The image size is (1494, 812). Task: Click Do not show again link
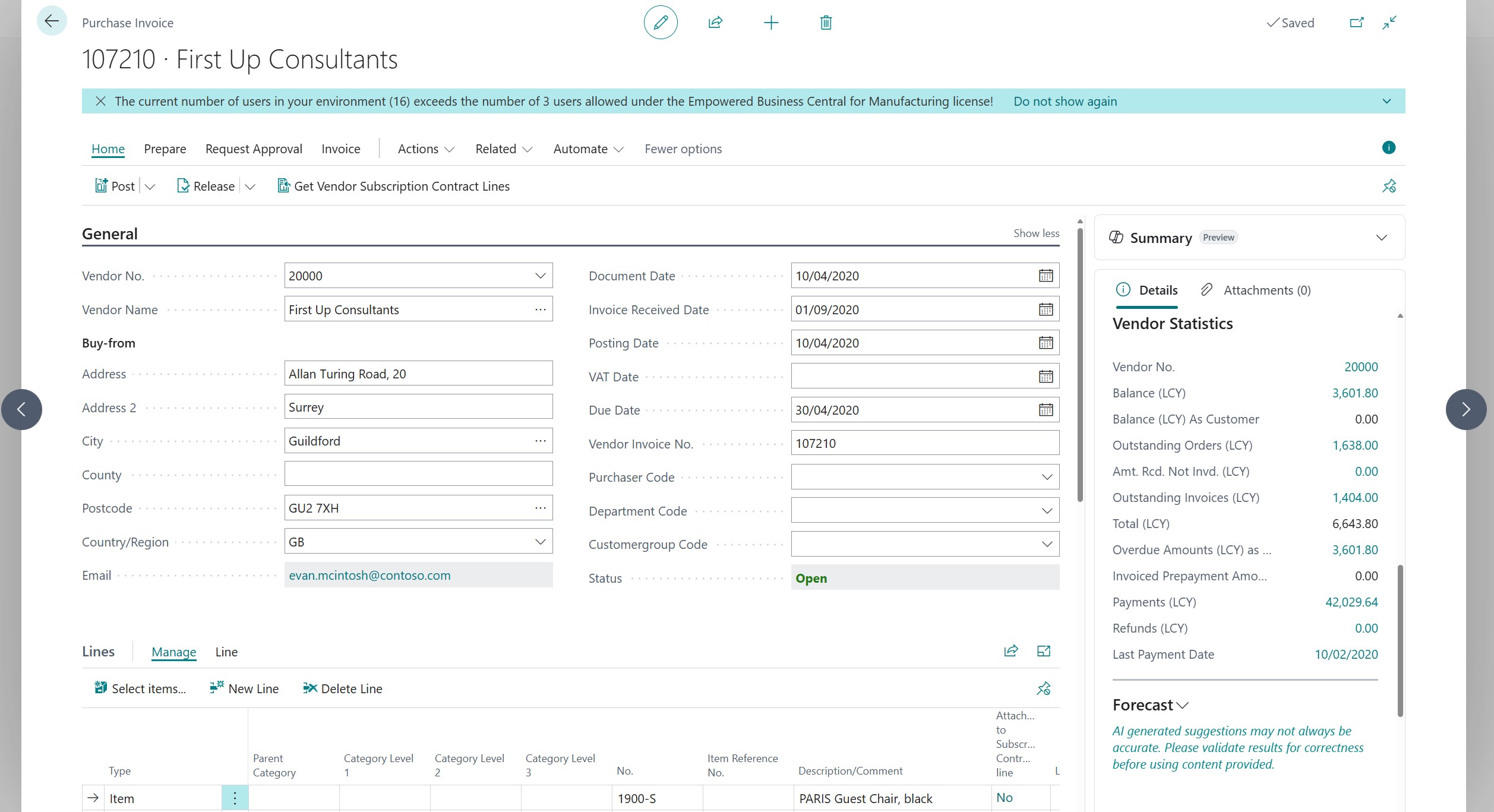pyautogui.click(x=1065, y=101)
